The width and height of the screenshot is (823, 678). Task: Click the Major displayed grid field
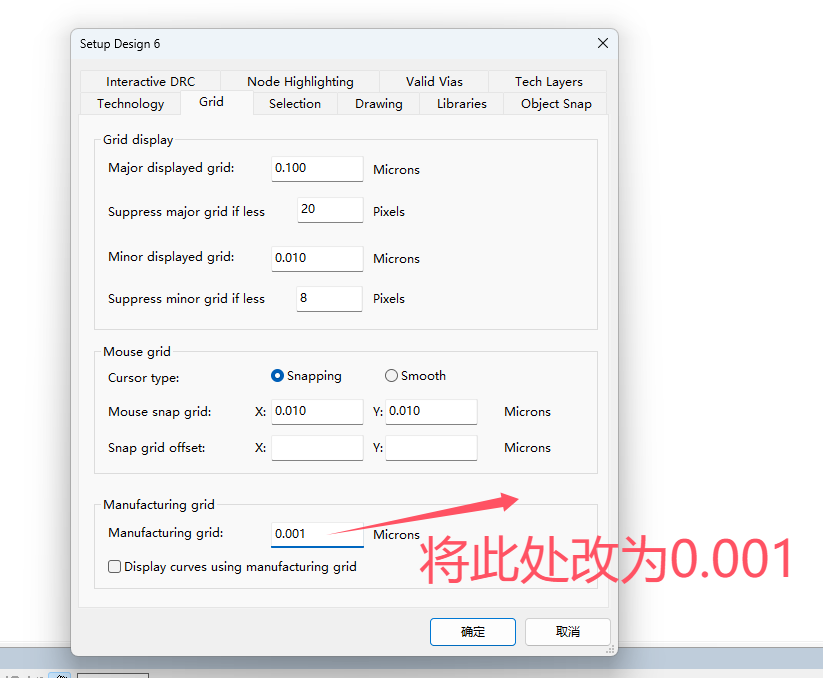point(317,169)
